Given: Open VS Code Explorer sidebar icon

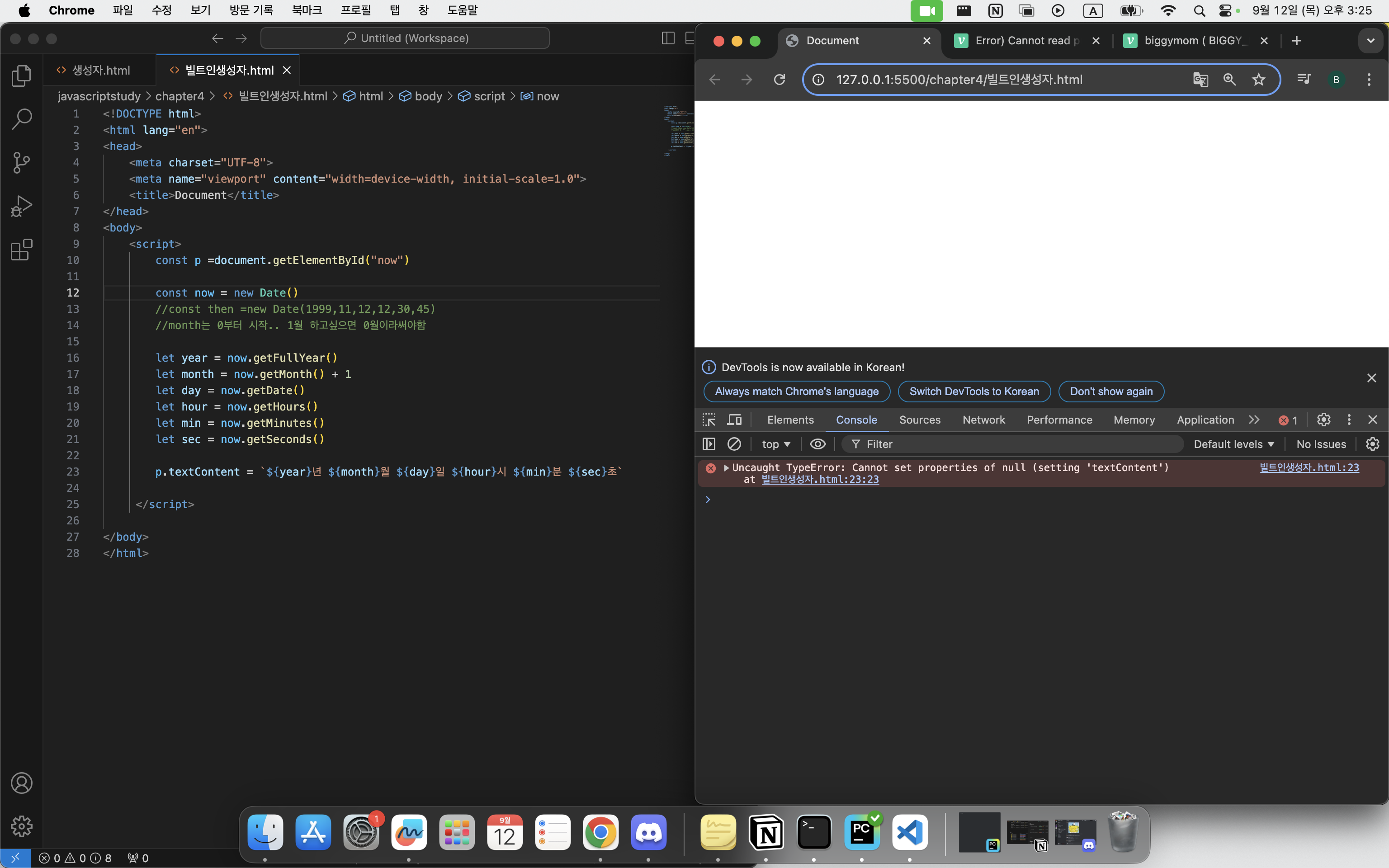Looking at the screenshot, I should pos(21,75).
